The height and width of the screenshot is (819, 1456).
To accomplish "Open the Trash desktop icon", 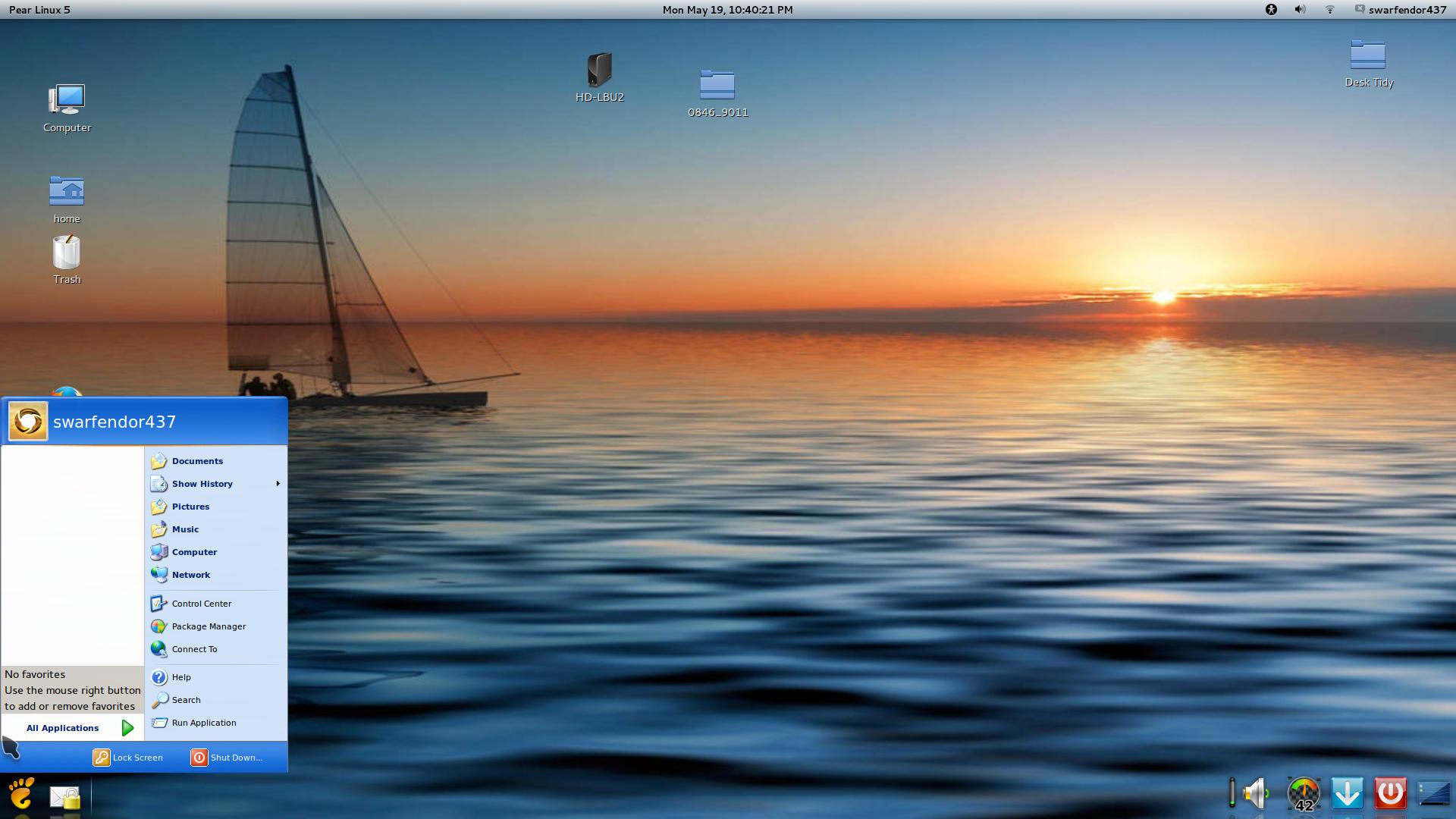I will pyautogui.click(x=67, y=253).
